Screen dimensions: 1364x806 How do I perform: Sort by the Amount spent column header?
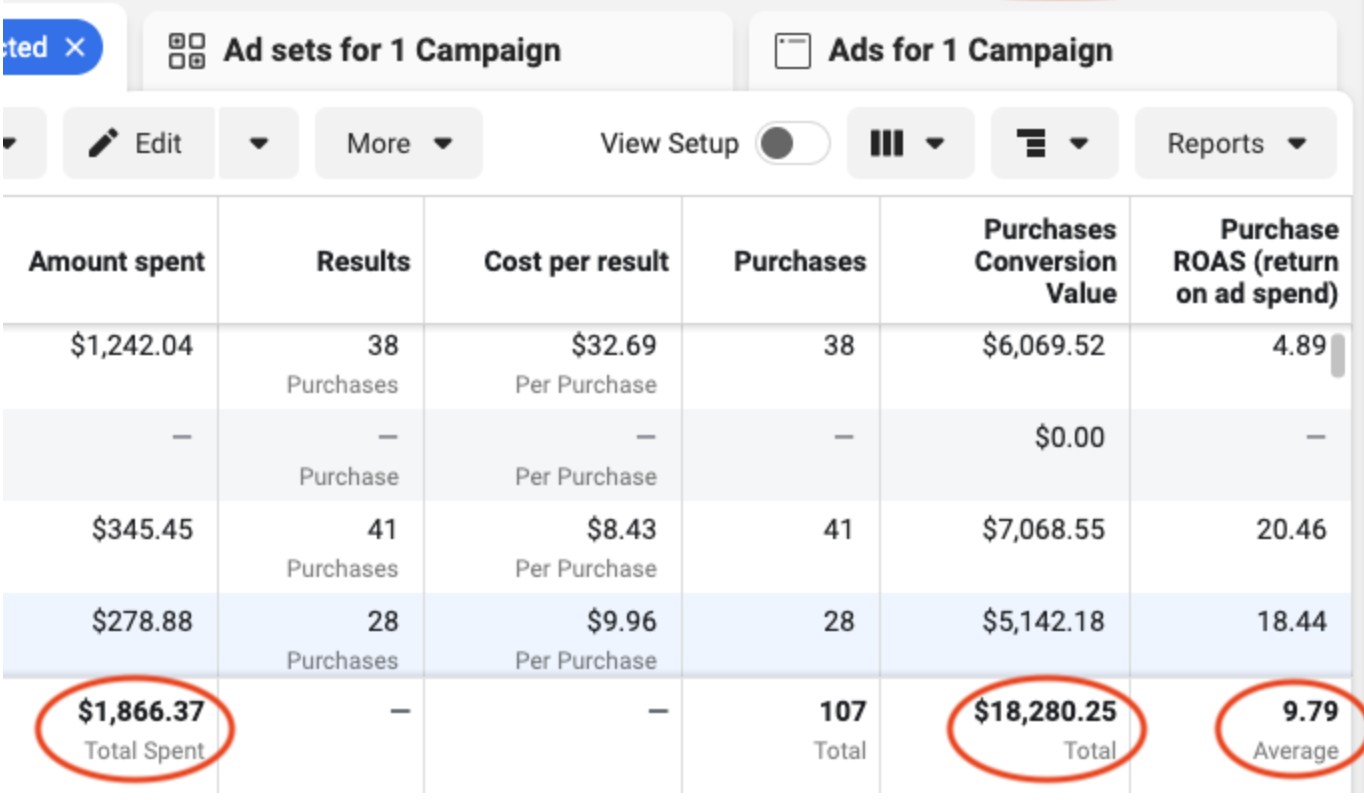click(116, 262)
